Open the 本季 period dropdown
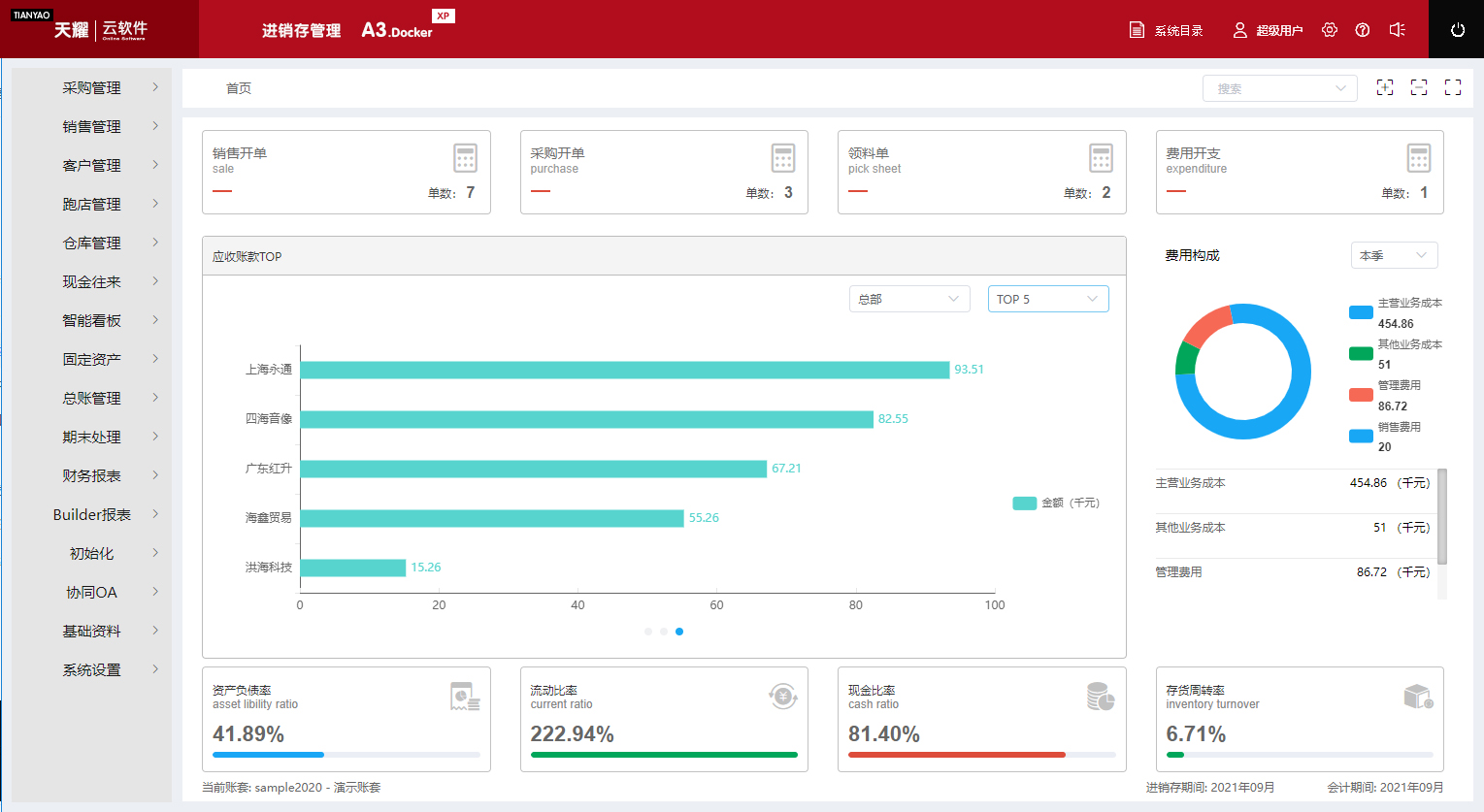 [1394, 255]
